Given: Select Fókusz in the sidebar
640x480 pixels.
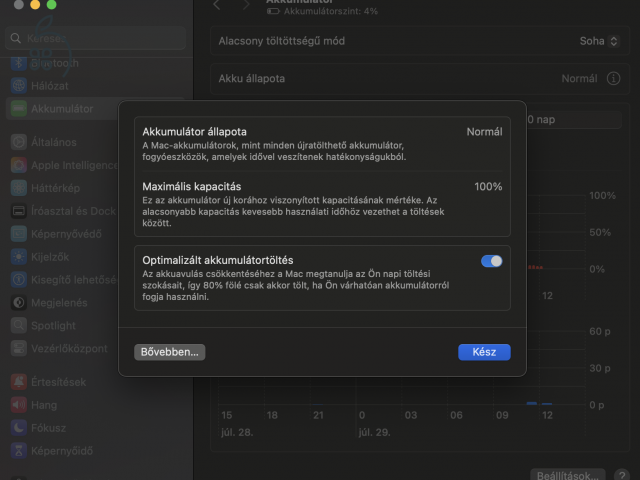Looking at the screenshot, I should (49, 428).
